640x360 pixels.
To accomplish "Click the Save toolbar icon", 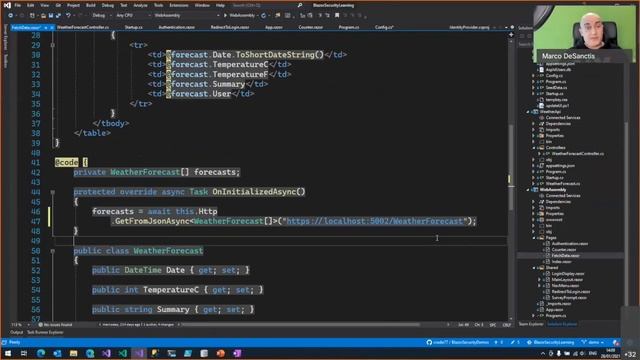I will tap(51, 16).
